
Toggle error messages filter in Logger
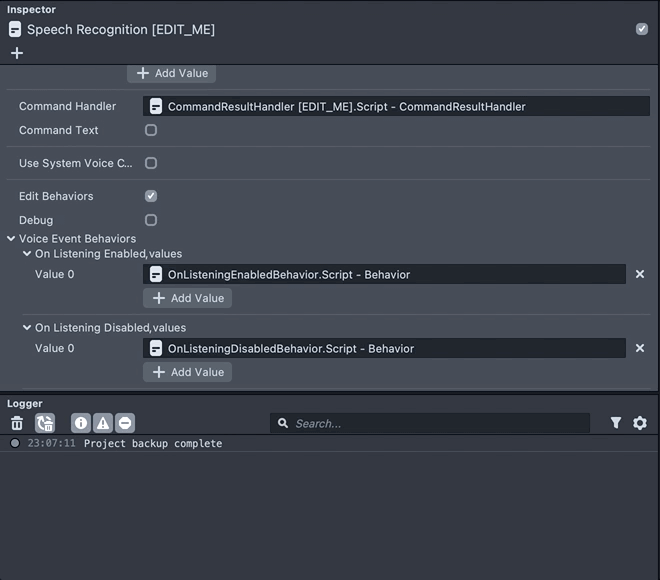click(125, 423)
